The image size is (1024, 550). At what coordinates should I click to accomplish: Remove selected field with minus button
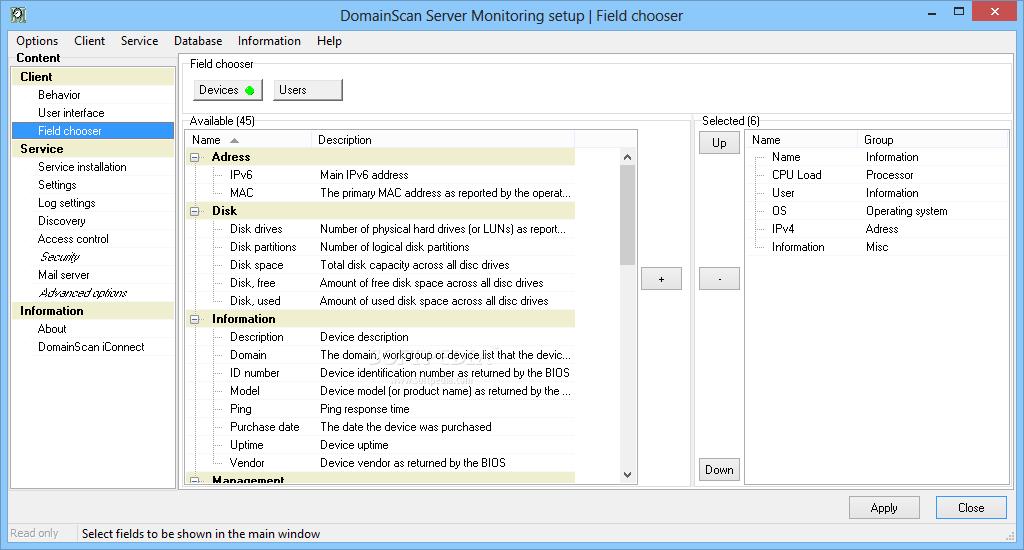(x=719, y=279)
